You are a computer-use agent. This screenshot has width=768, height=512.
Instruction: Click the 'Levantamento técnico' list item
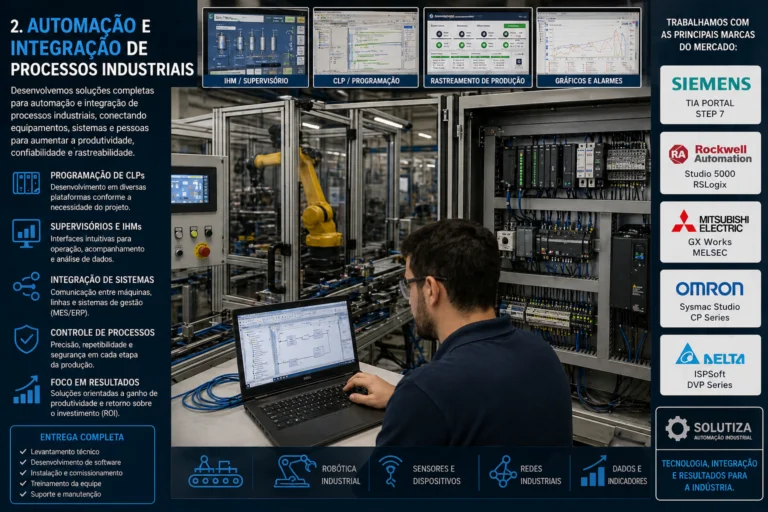coord(65,451)
